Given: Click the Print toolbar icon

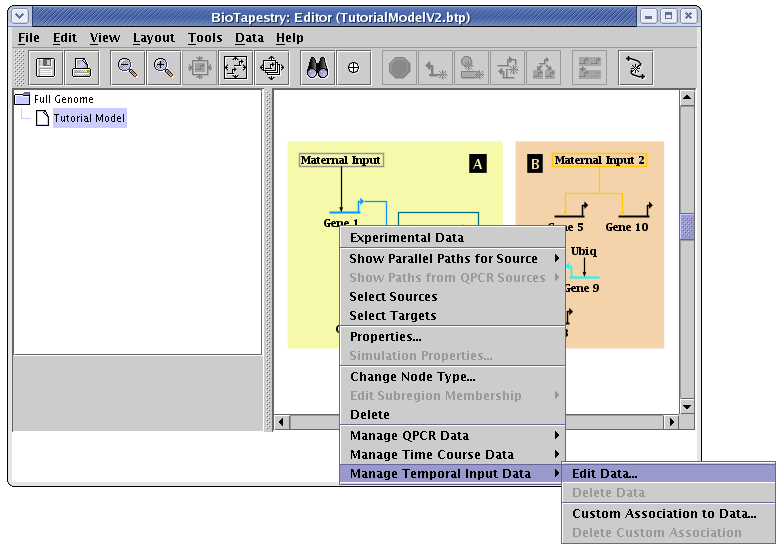Looking at the screenshot, I should [x=81, y=68].
